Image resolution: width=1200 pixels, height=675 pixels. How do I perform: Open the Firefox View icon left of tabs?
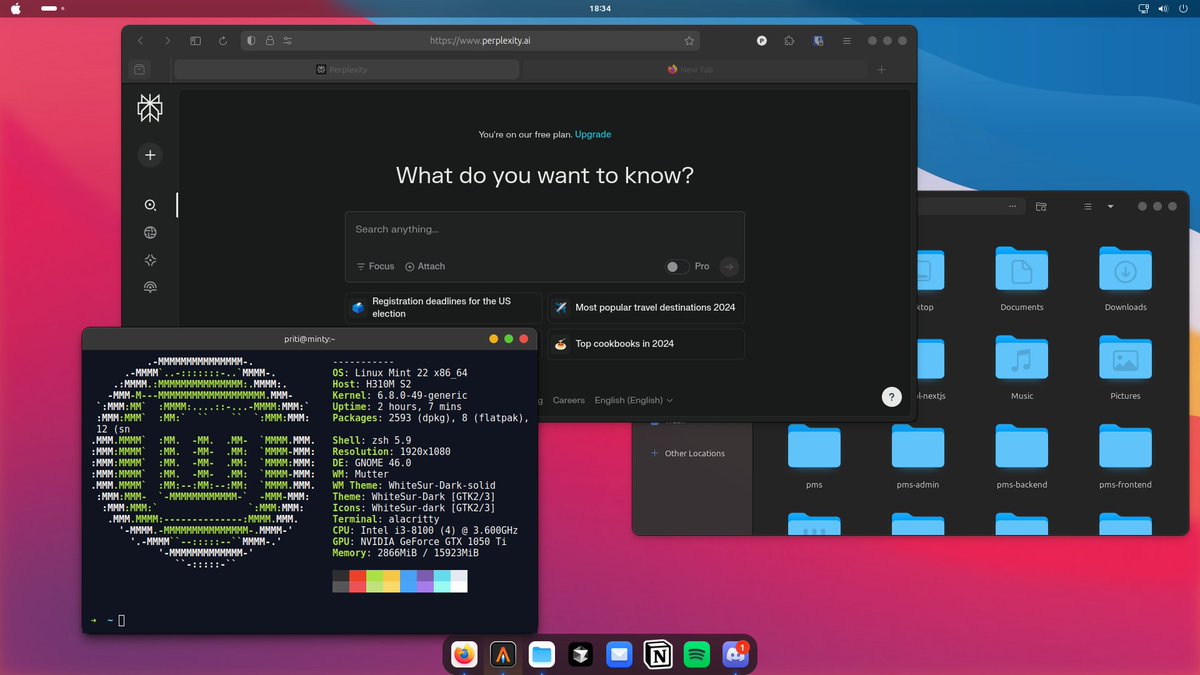coord(139,70)
